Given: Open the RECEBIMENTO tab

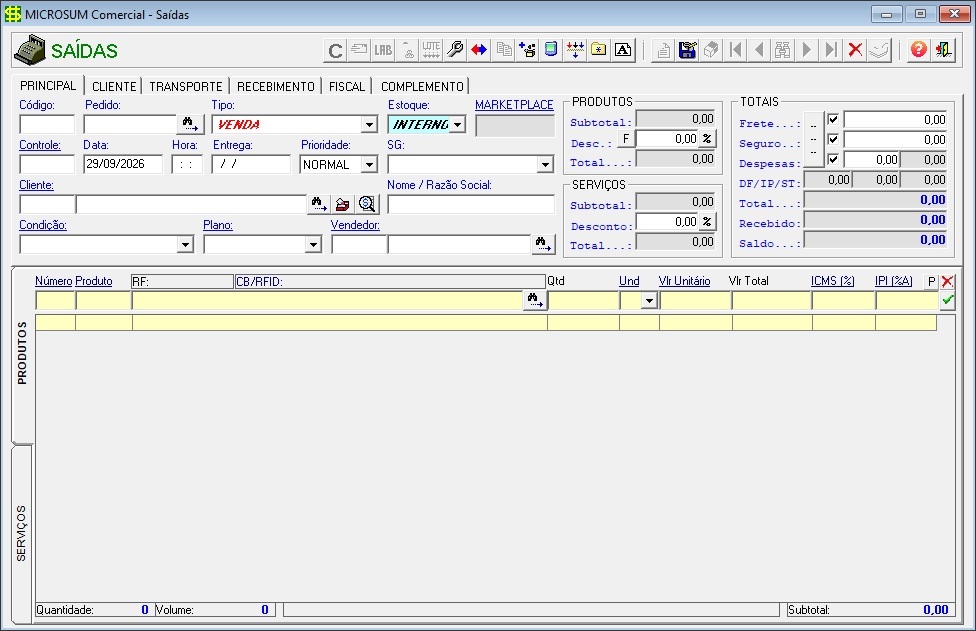Looking at the screenshot, I should tap(276, 86).
